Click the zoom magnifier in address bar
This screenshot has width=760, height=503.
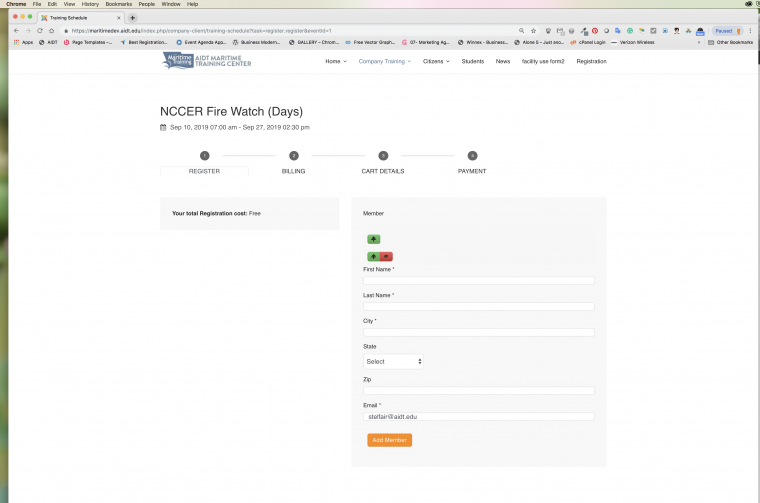tap(522, 31)
